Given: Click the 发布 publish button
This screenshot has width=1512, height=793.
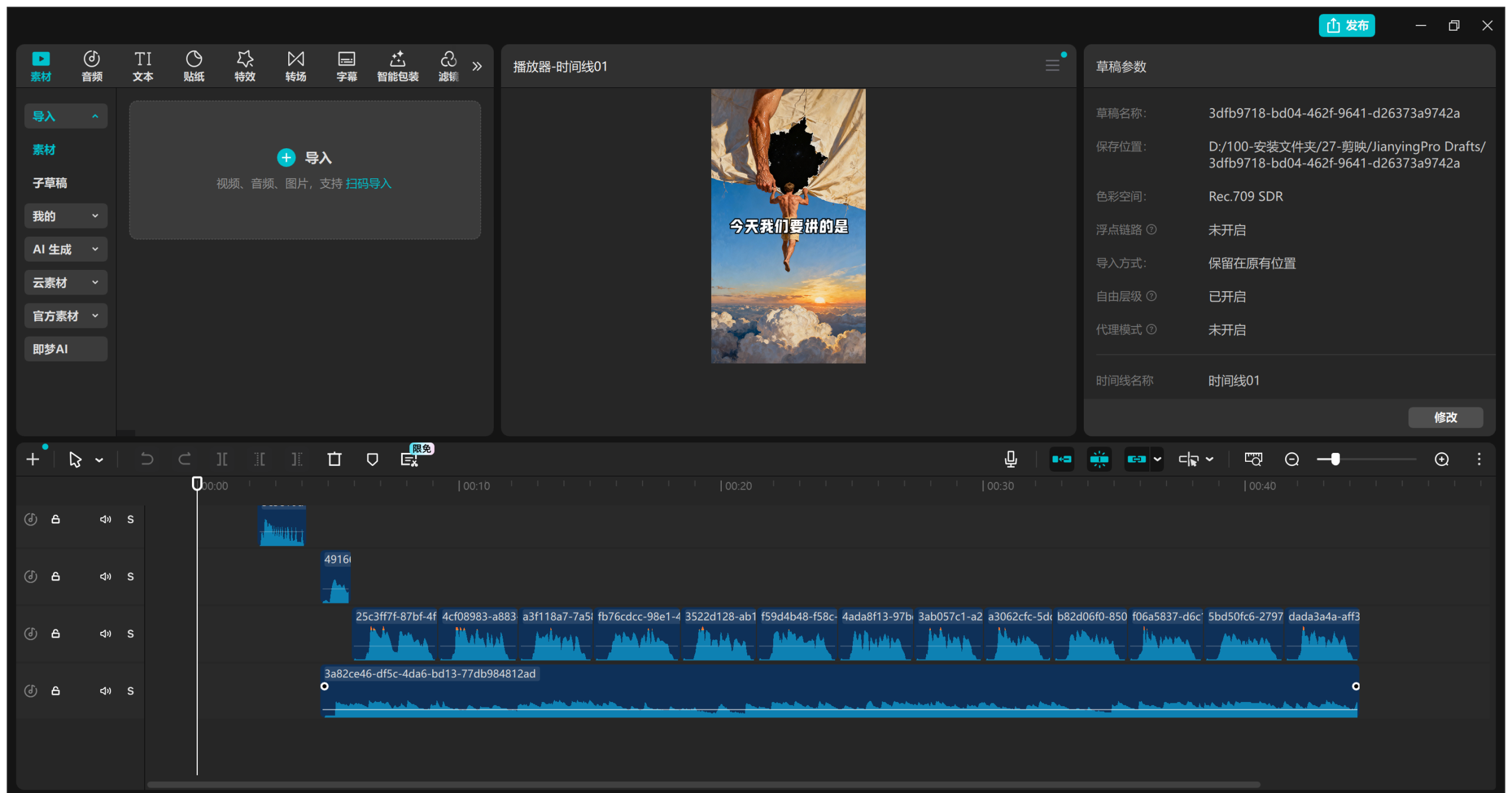Looking at the screenshot, I should (1347, 25).
